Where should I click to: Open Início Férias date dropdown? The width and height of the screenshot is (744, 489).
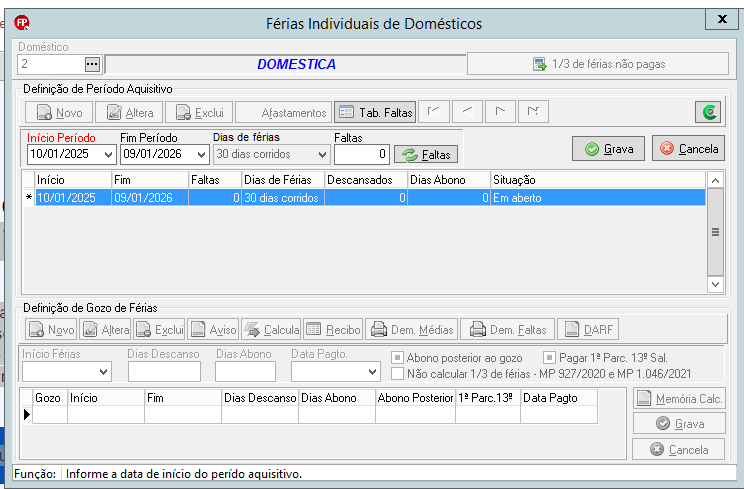[103, 372]
